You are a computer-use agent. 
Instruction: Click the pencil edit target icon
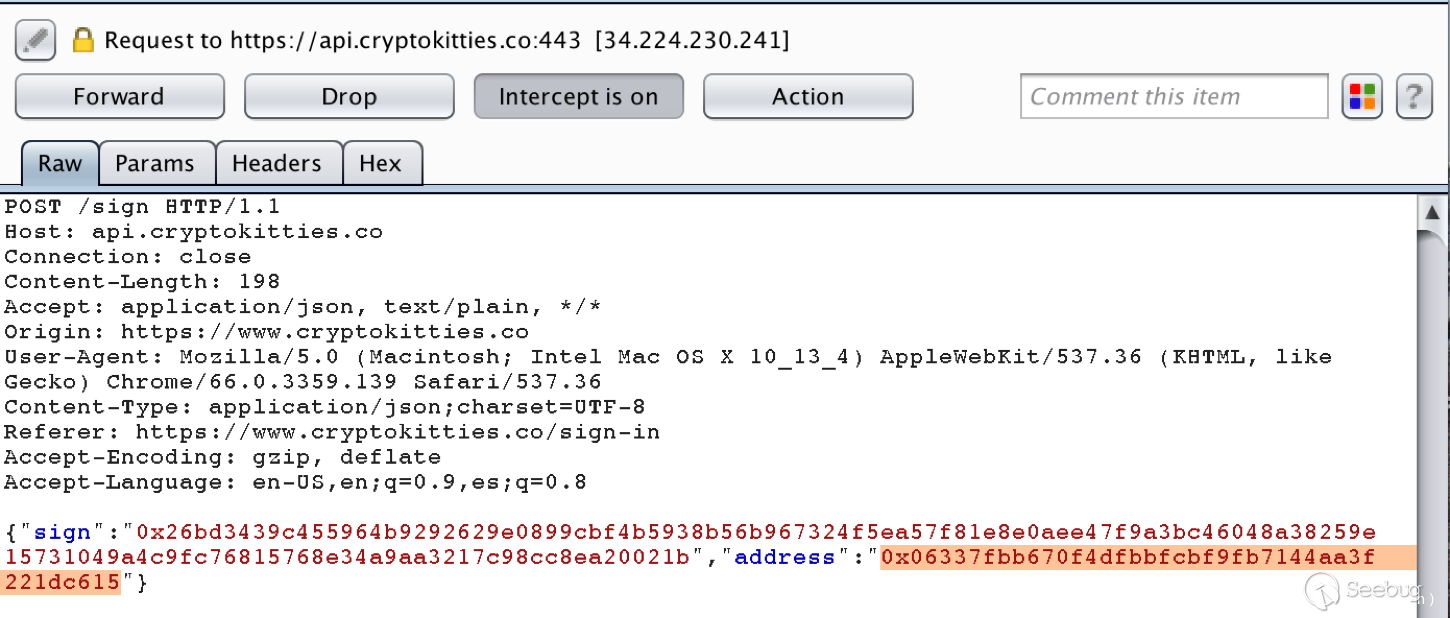click(x=35, y=40)
